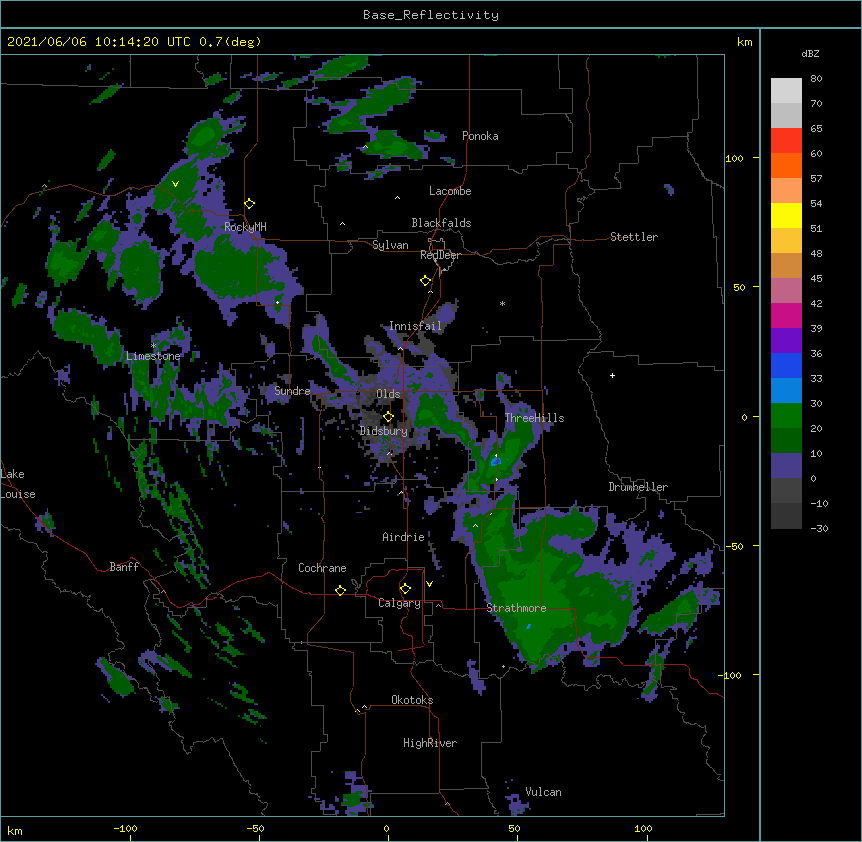Click the white plus marker north of Drumheller
862x842 pixels.
(612, 375)
